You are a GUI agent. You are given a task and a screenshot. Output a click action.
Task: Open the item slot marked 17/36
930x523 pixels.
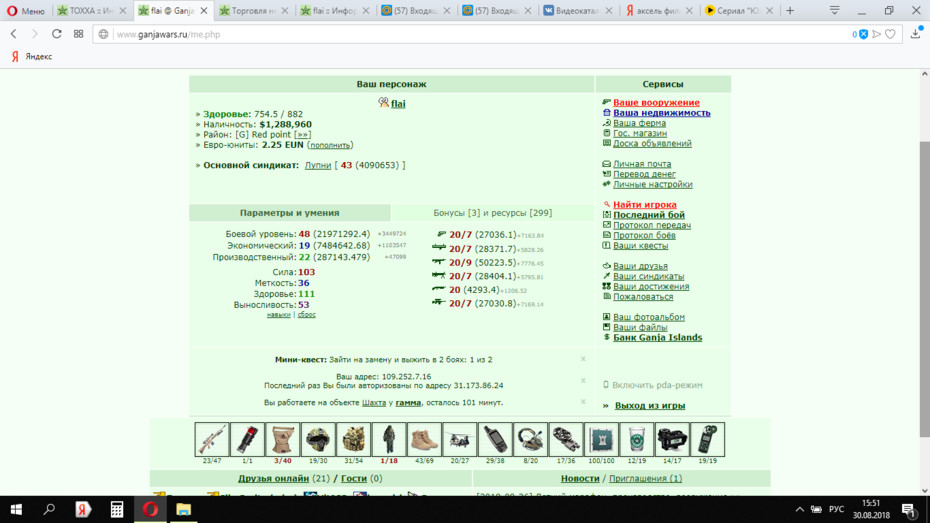566,439
